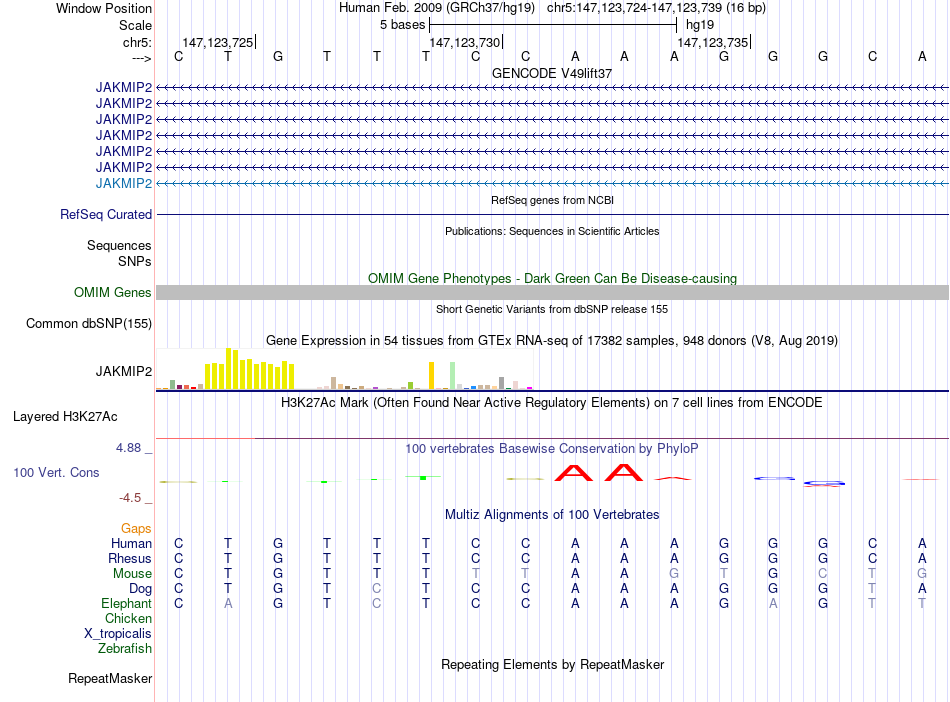Click the '5 bases' scale bar text
Viewport: 950px width, 702px height.
click(402, 25)
